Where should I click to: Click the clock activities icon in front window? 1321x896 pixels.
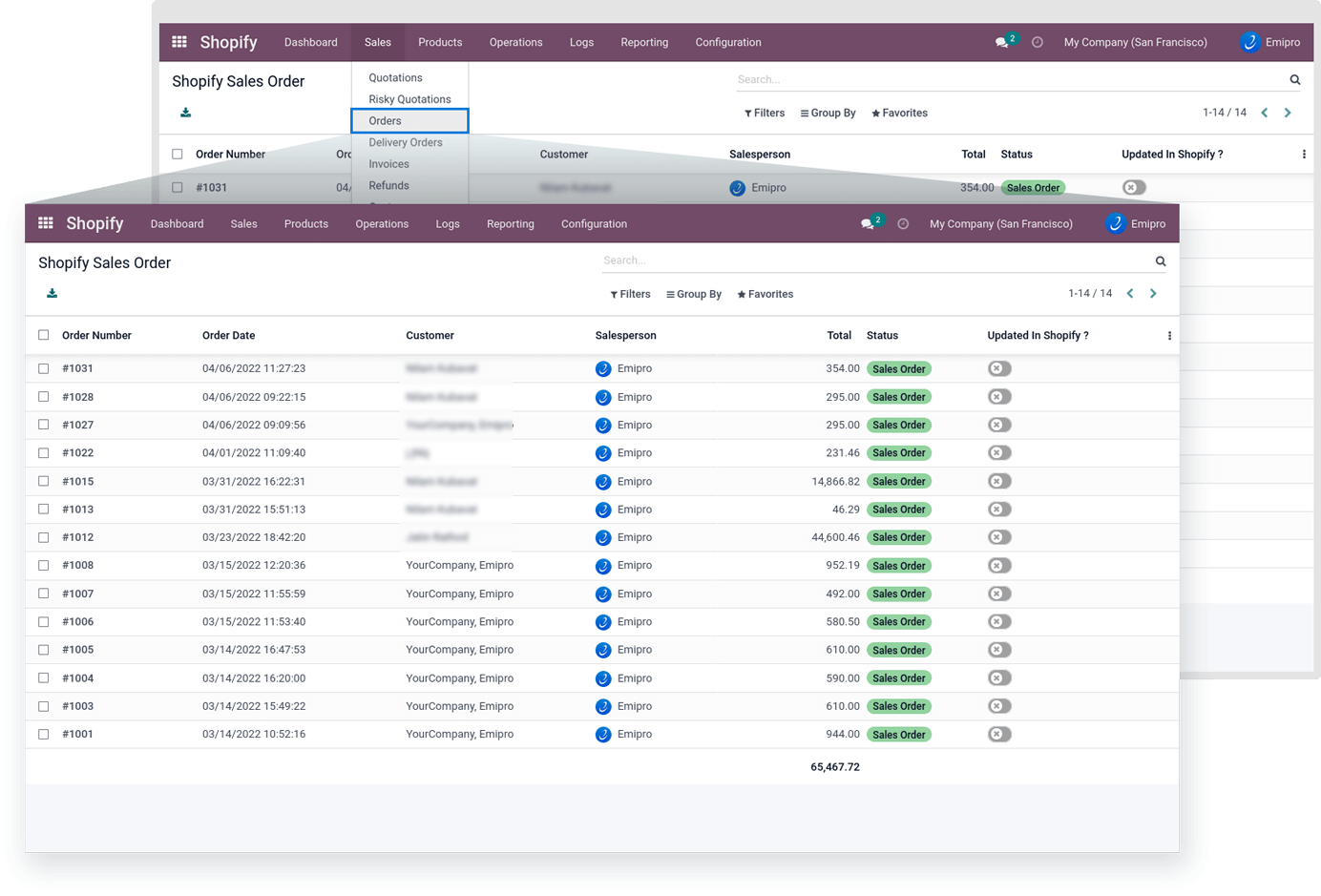pos(903,224)
